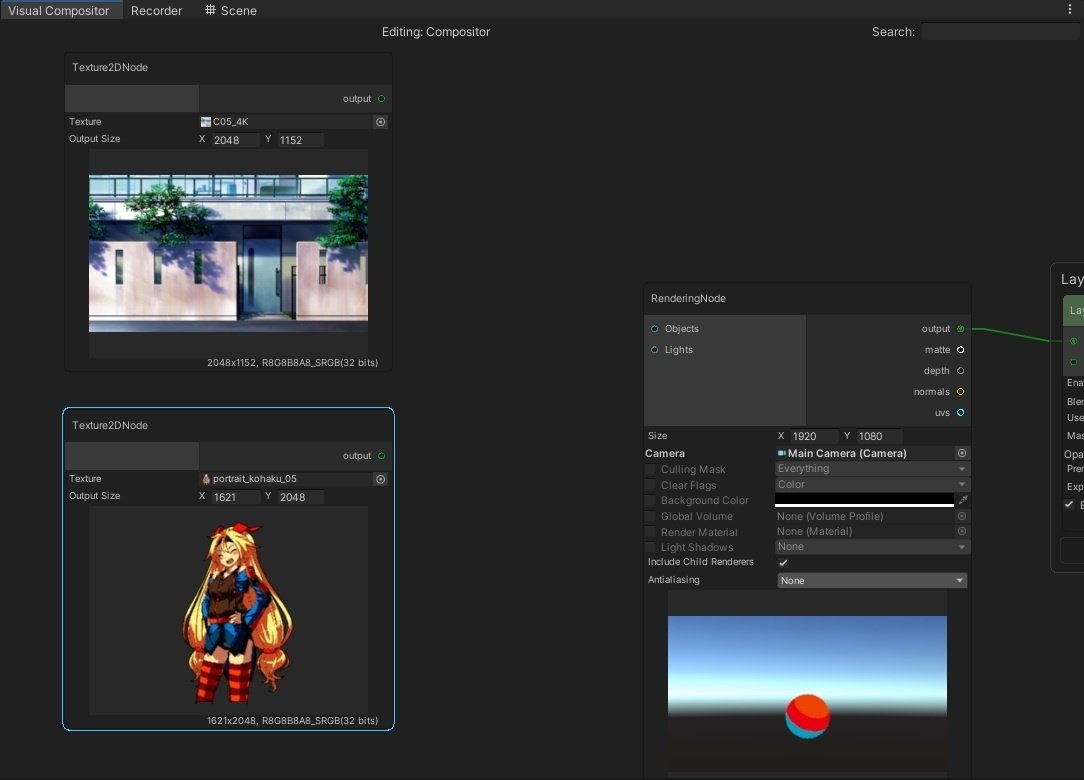Click the uvs output port
Viewport: 1084px width, 780px height.
(x=960, y=413)
